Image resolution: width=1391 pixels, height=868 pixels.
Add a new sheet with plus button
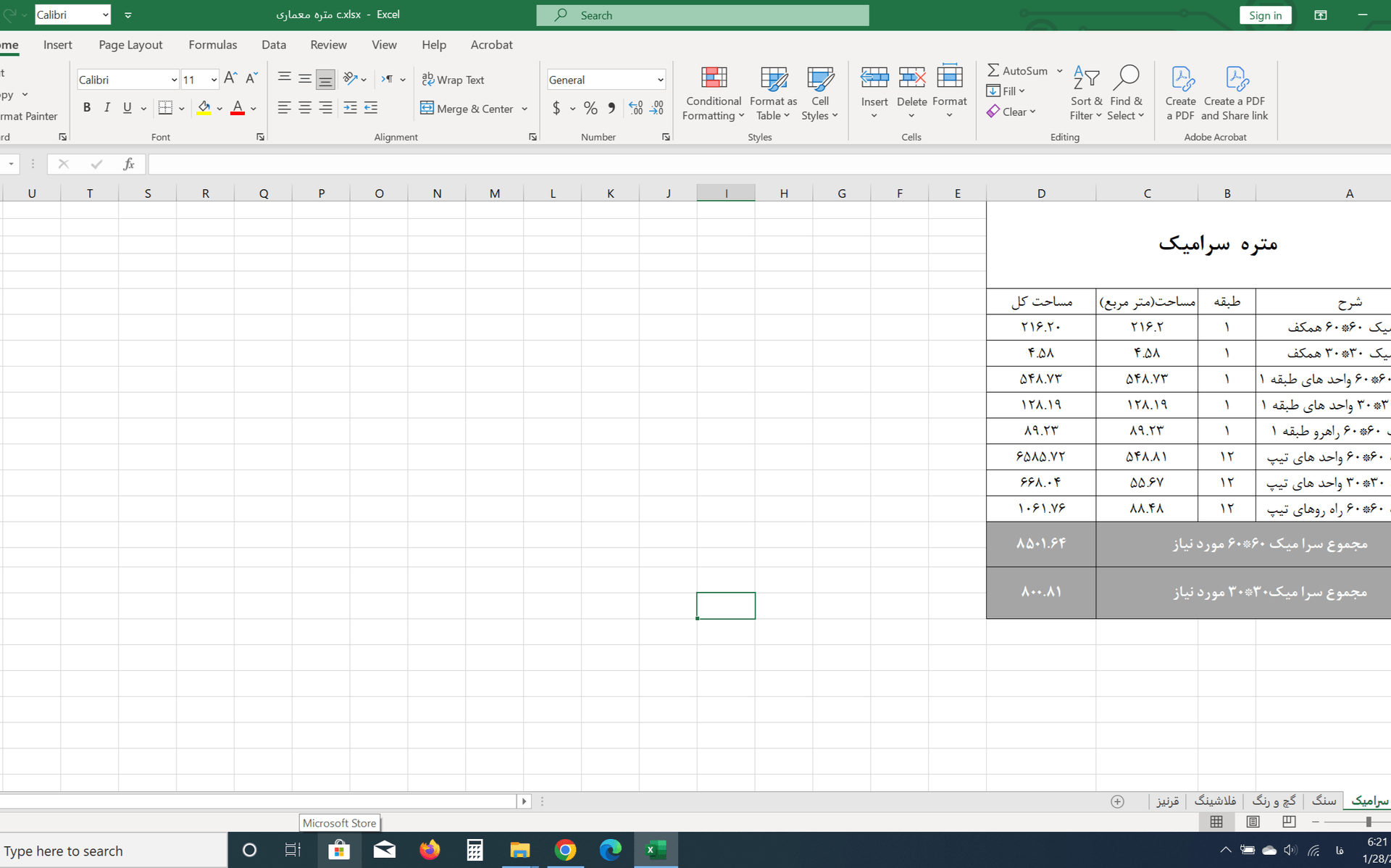tap(1117, 801)
